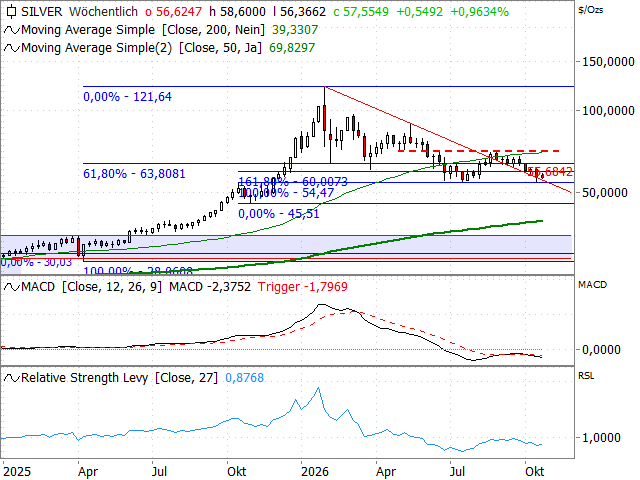The width and height of the screenshot is (640, 480).
Task: Click the Fibonacci label 100,00% - 54,47
Action: (x=286, y=193)
